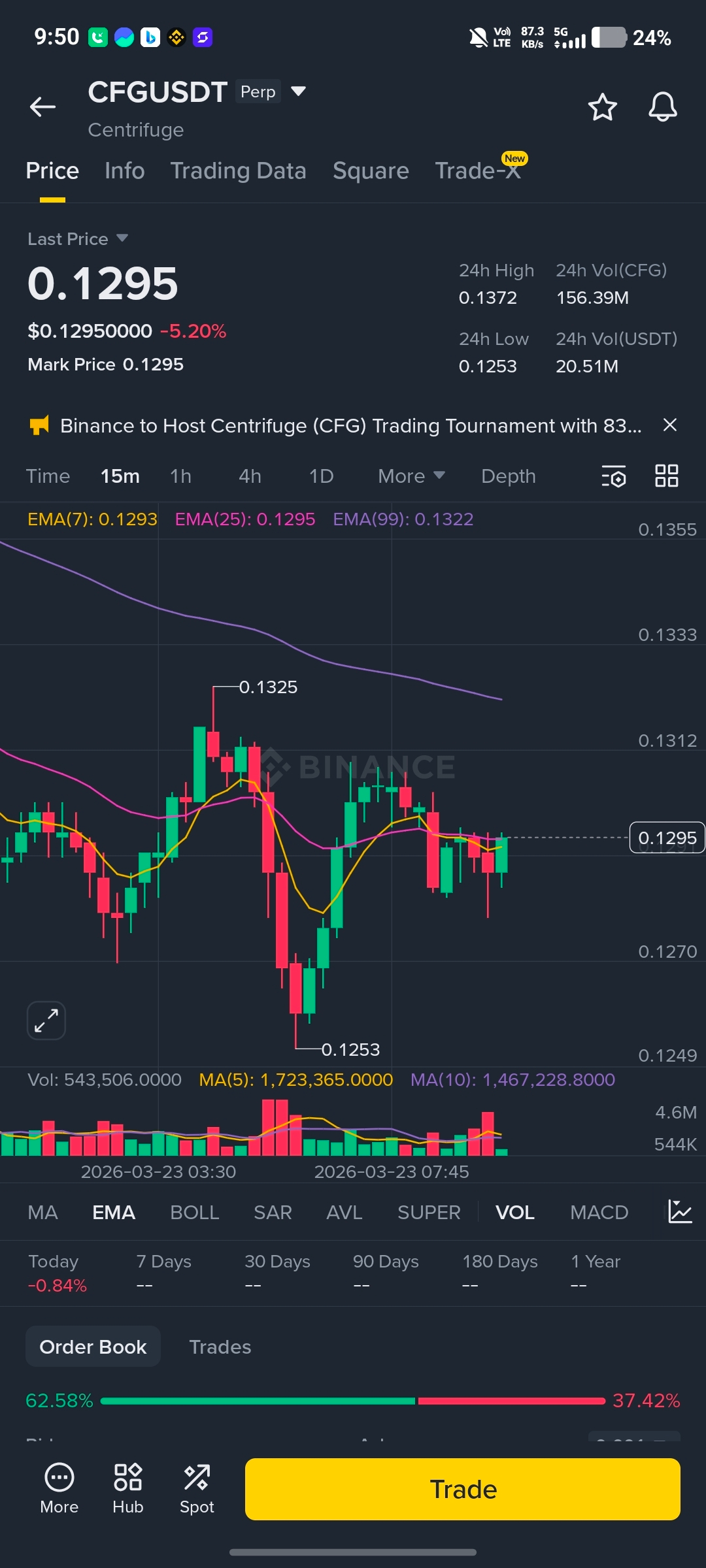
Task: Toggle the AVL indicator
Action: 345,1213
